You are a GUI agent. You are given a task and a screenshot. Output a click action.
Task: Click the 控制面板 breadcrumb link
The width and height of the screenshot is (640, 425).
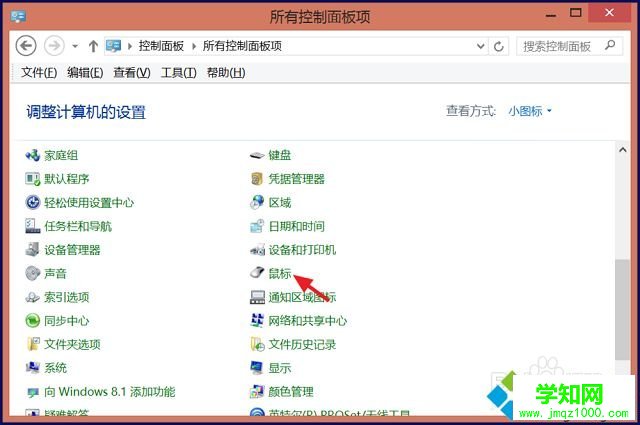point(161,46)
